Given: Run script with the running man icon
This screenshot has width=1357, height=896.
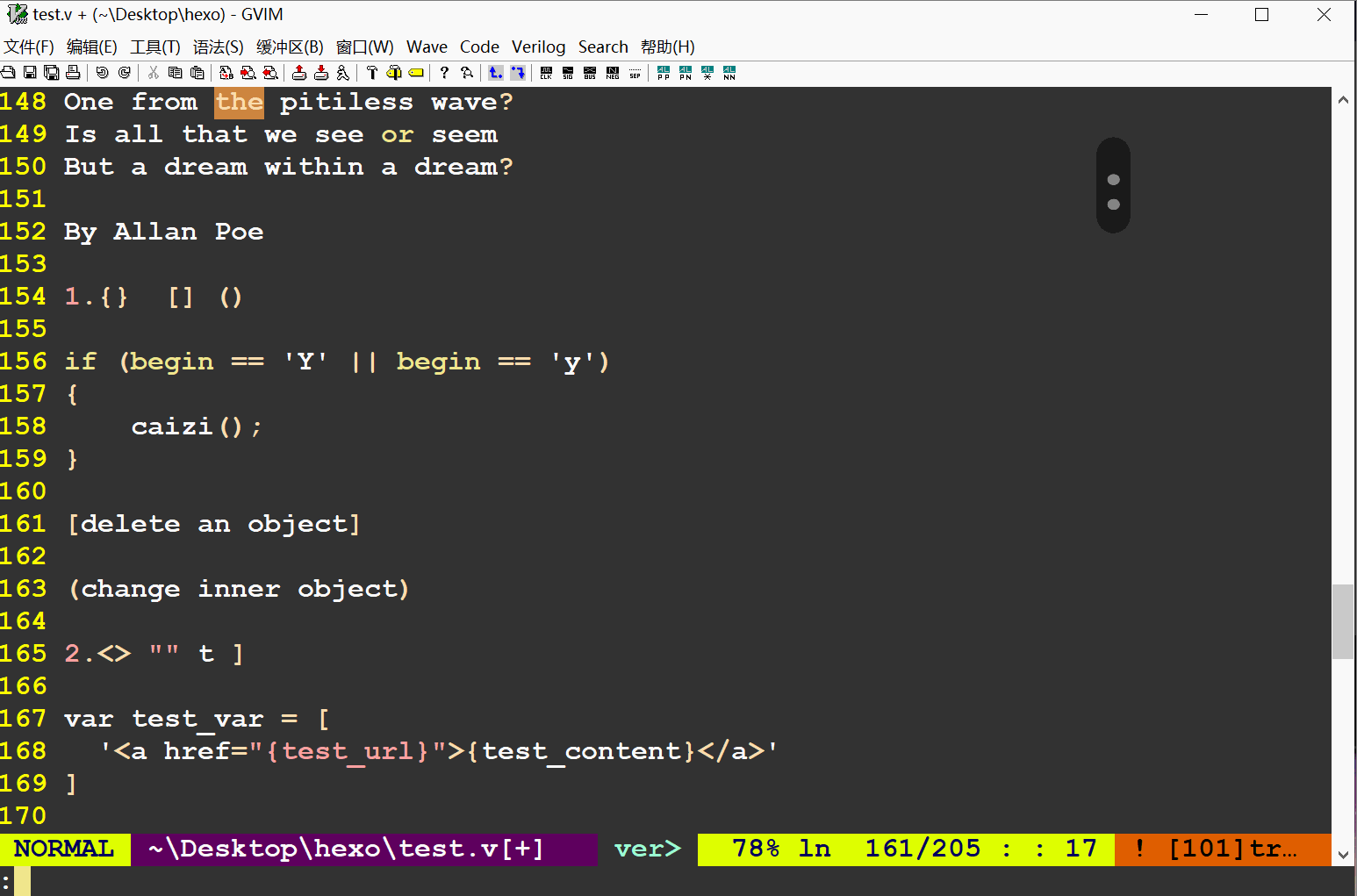Looking at the screenshot, I should [343, 73].
